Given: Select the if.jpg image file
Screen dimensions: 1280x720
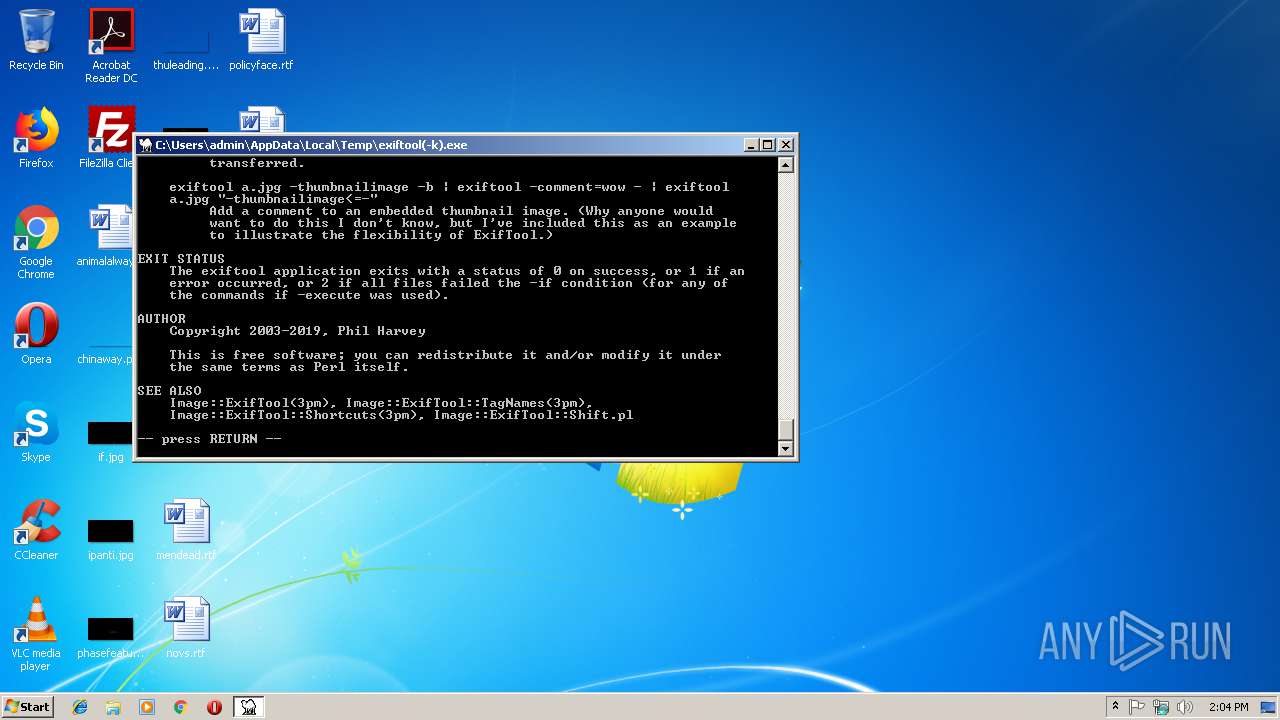Looking at the screenshot, I should coord(111,441).
